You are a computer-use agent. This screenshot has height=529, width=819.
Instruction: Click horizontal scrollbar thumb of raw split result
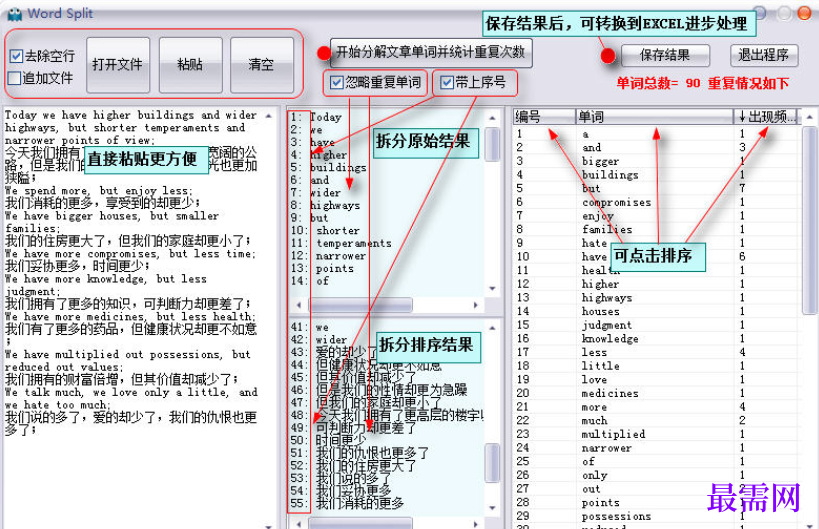point(360,304)
